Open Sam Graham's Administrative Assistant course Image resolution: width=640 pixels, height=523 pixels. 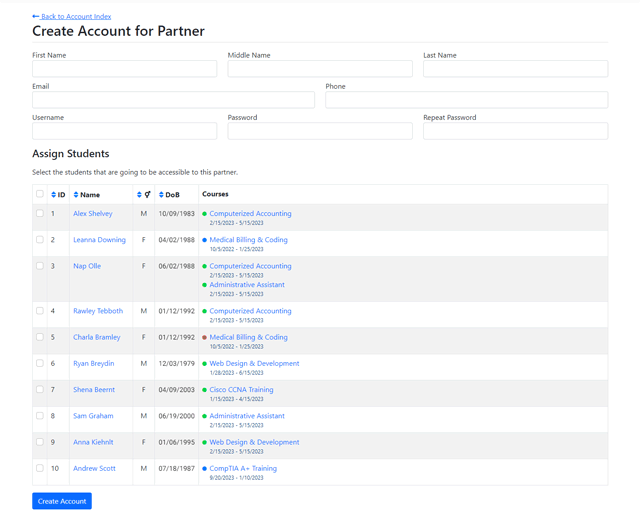pyautogui.click(x=247, y=416)
